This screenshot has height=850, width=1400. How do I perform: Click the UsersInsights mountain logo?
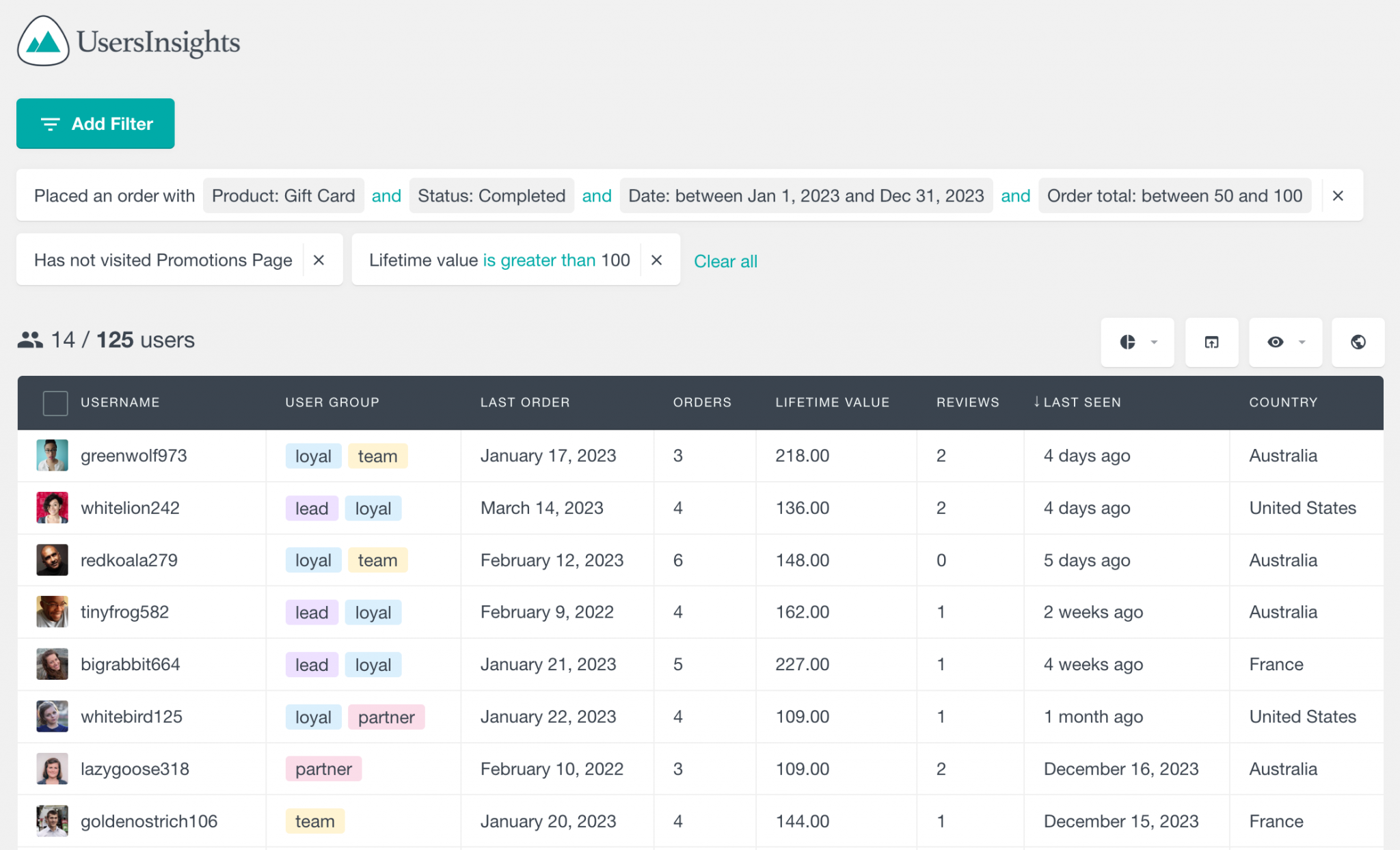click(42, 41)
